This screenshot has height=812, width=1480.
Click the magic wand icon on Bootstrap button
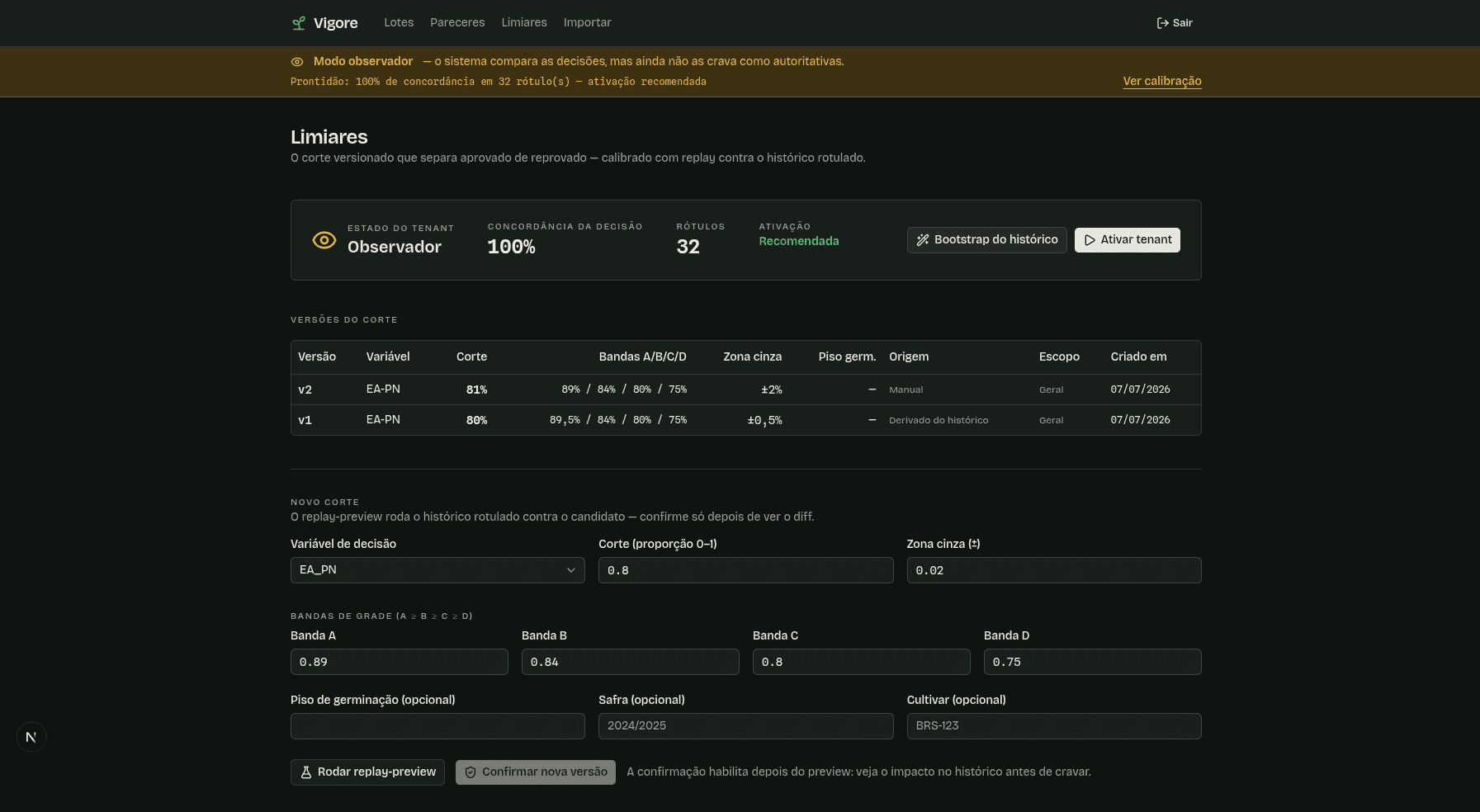923,240
